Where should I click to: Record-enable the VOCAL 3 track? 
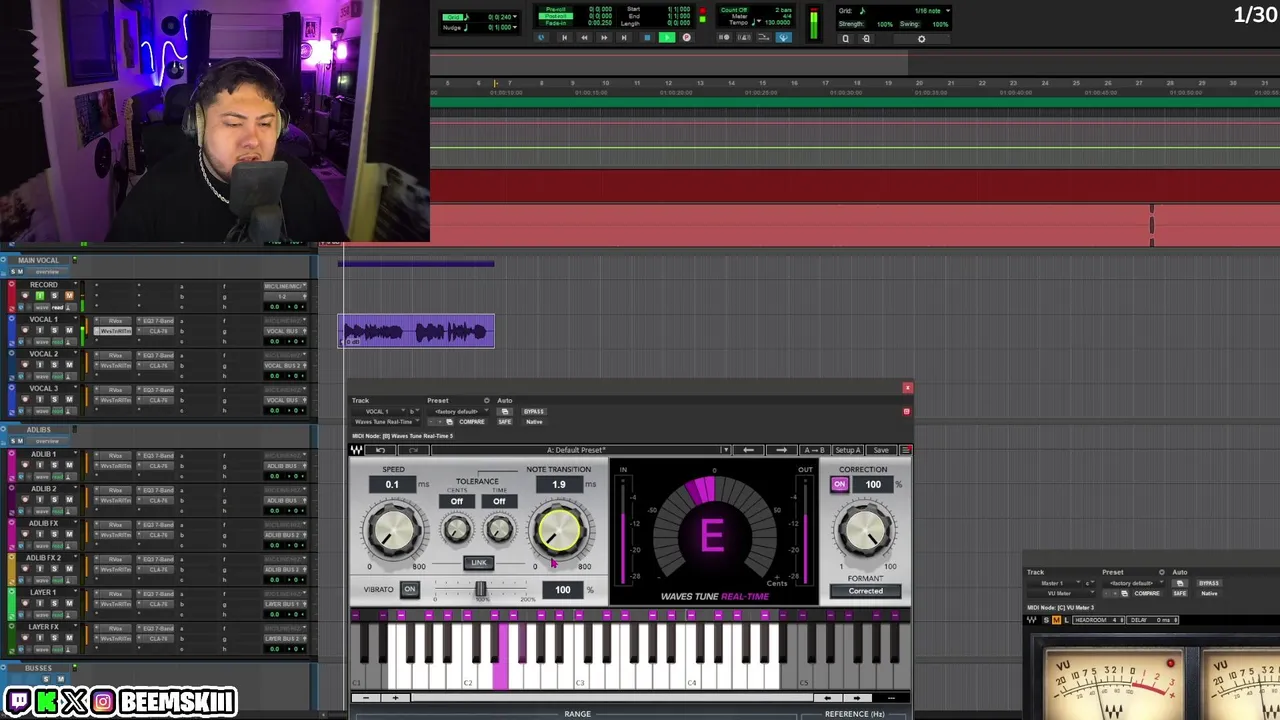[x=25, y=399]
